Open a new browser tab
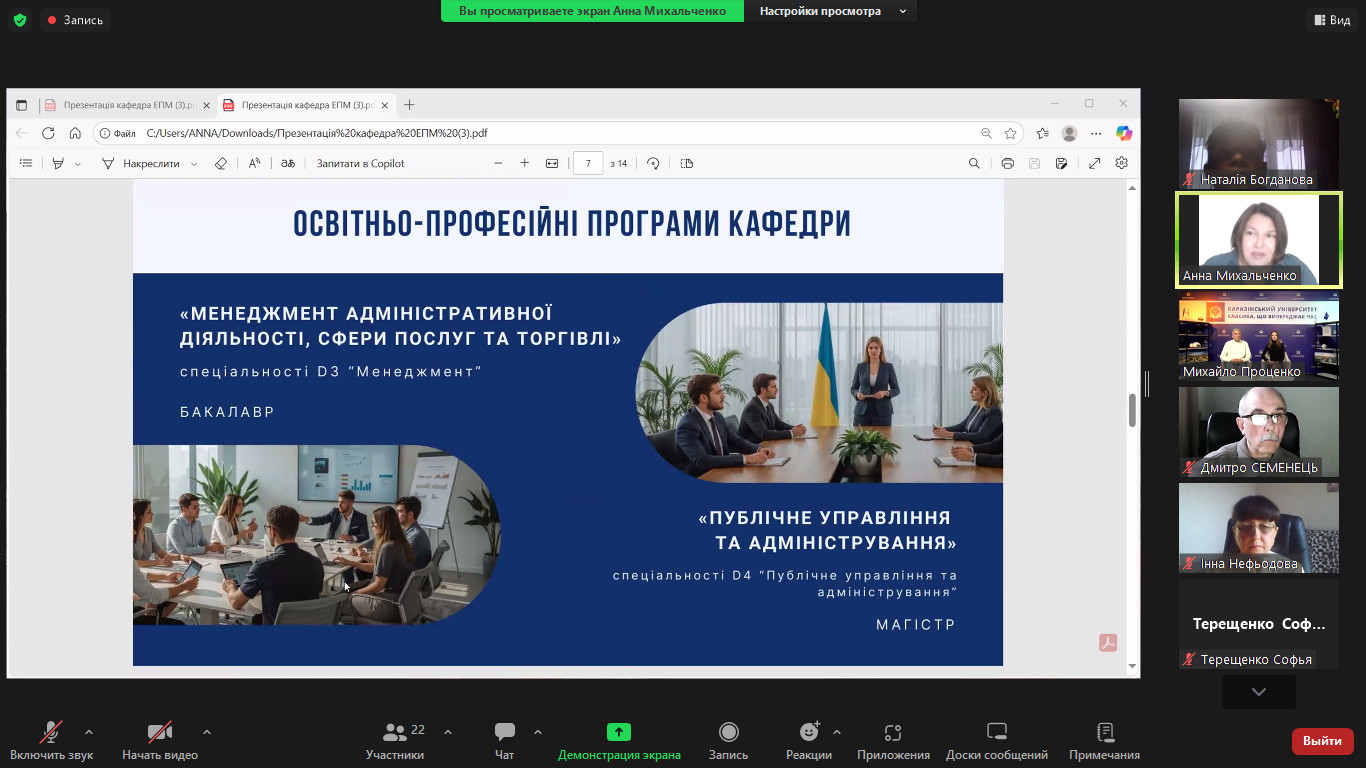The width and height of the screenshot is (1366, 768). point(409,105)
